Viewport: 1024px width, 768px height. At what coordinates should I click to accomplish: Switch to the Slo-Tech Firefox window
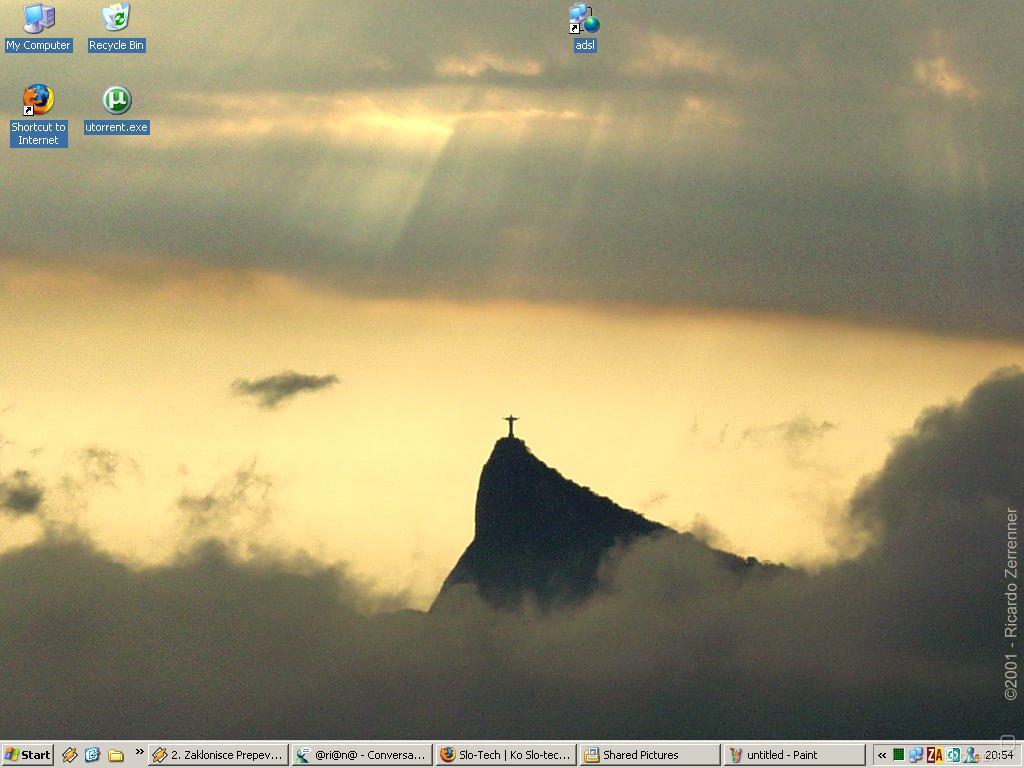(x=506, y=755)
